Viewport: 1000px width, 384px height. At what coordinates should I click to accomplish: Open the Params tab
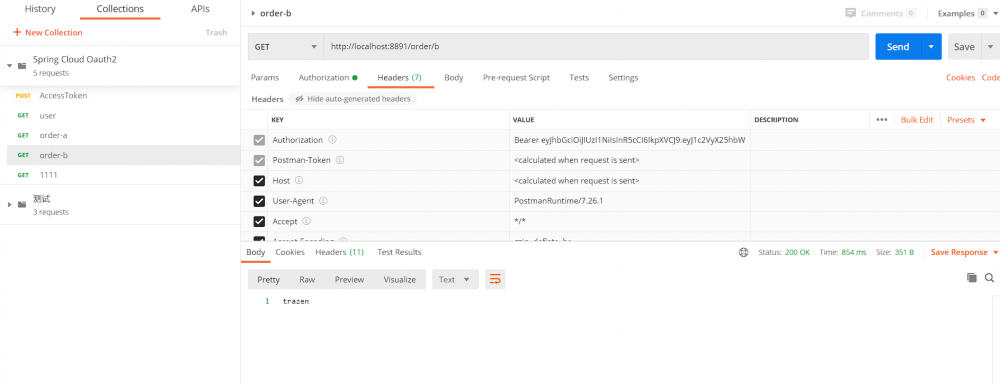[265, 77]
